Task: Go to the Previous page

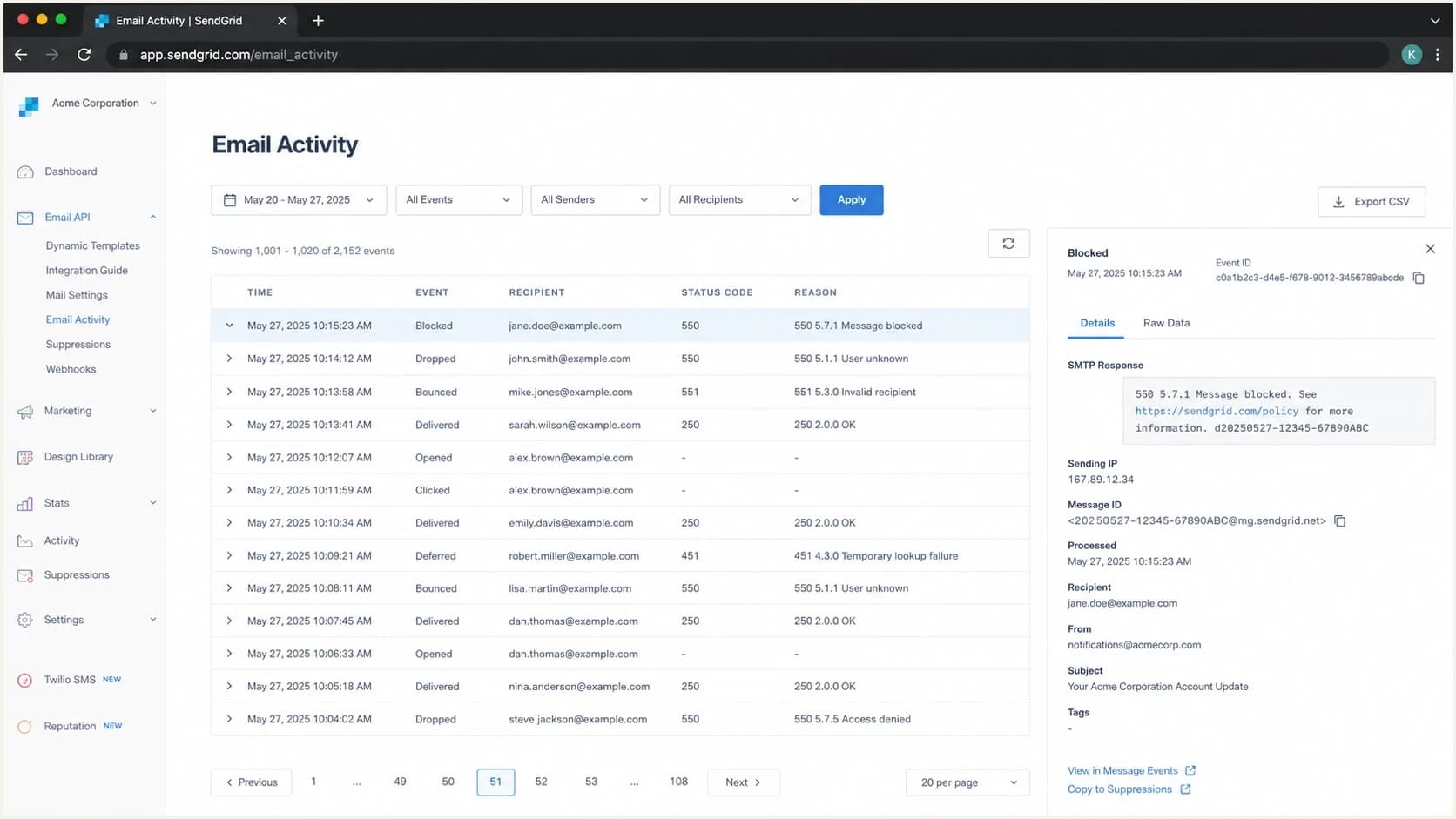Action: [x=252, y=782]
